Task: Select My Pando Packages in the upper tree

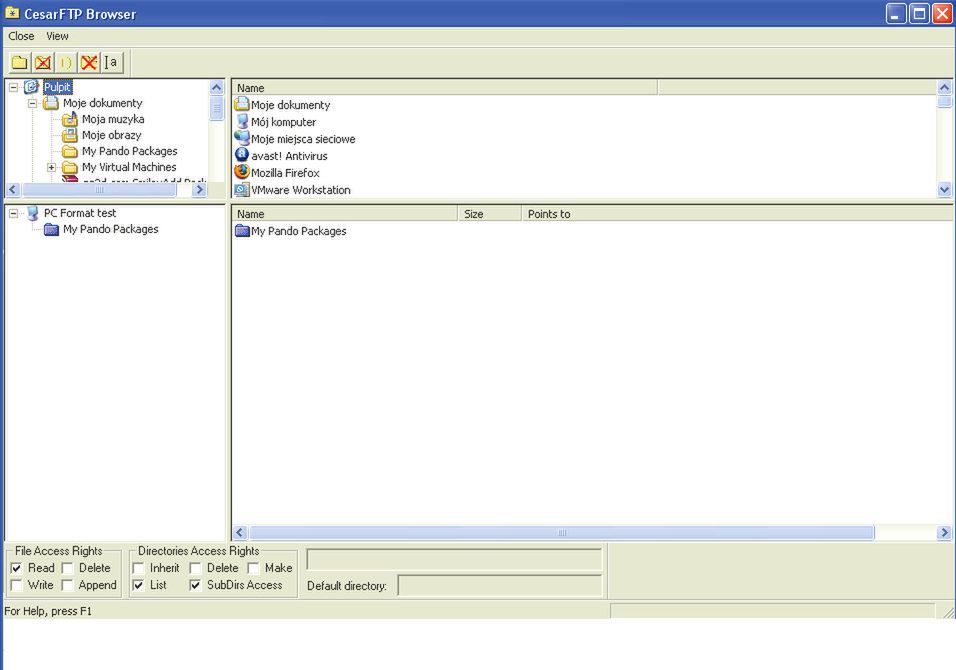Action: pyautogui.click(x=129, y=151)
